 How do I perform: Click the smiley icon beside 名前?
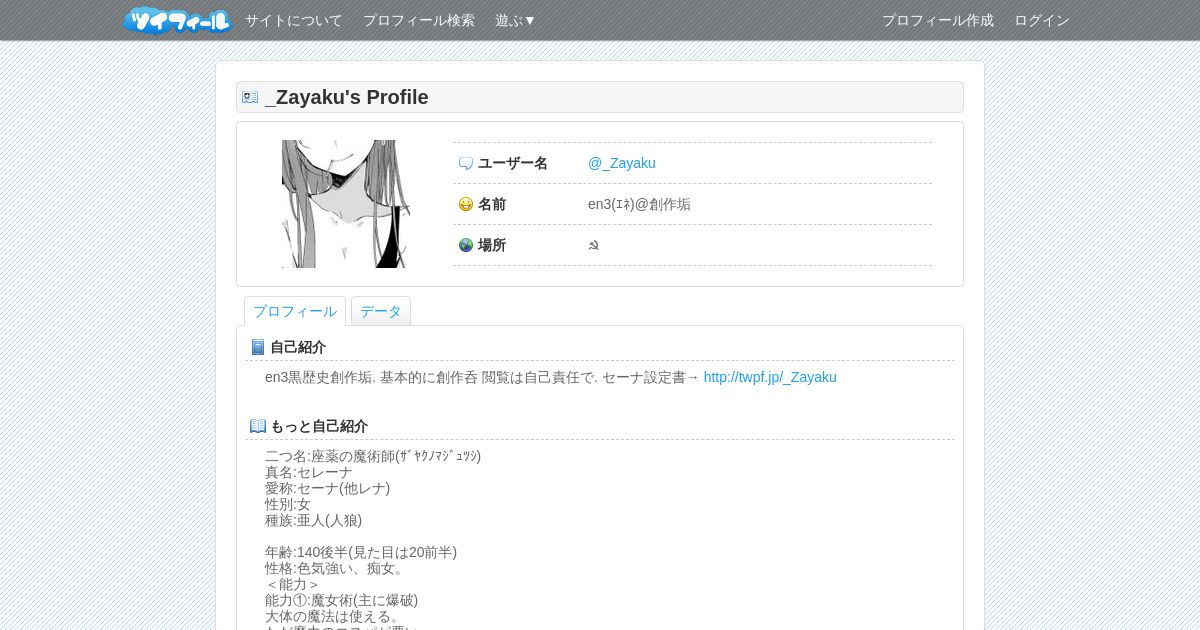[466, 204]
